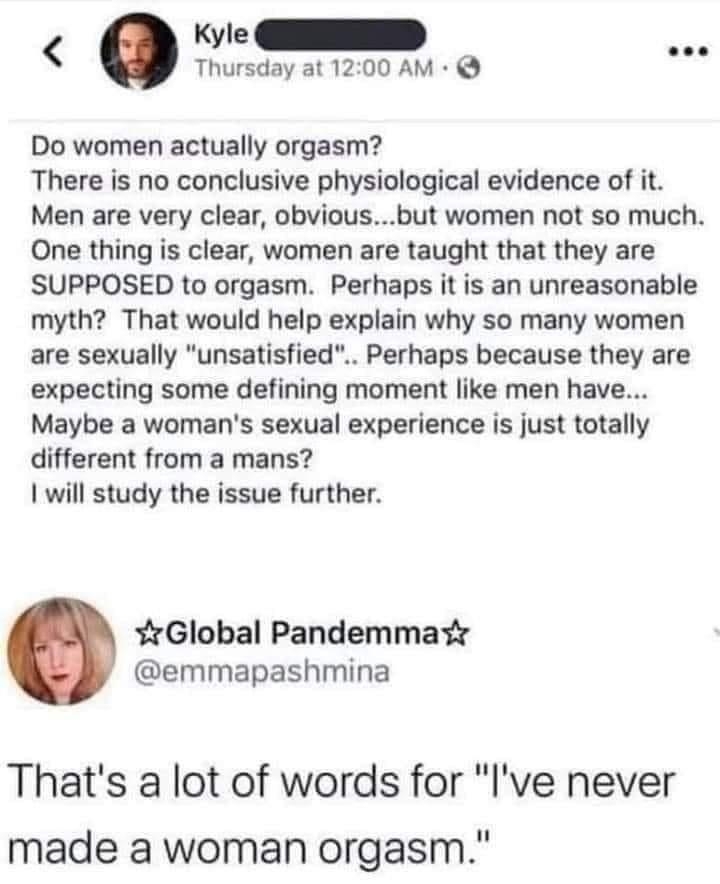Click the line starting "Maybe a woman's sexual experience"
Image resolution: width=720 pixels, height=884 pixels.
point(340,424)
